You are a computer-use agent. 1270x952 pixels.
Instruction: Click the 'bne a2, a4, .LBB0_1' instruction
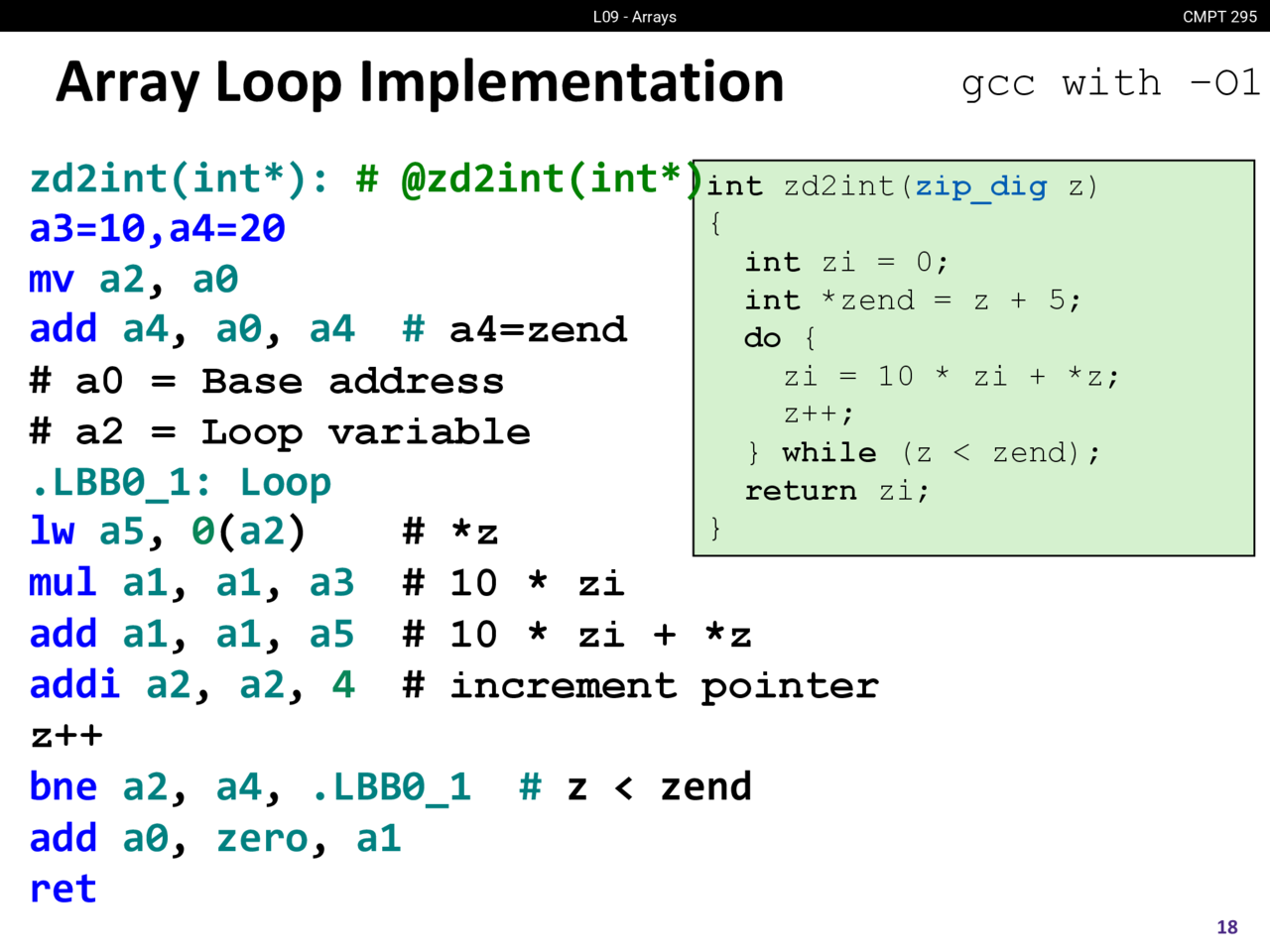(x=250, y=787)
